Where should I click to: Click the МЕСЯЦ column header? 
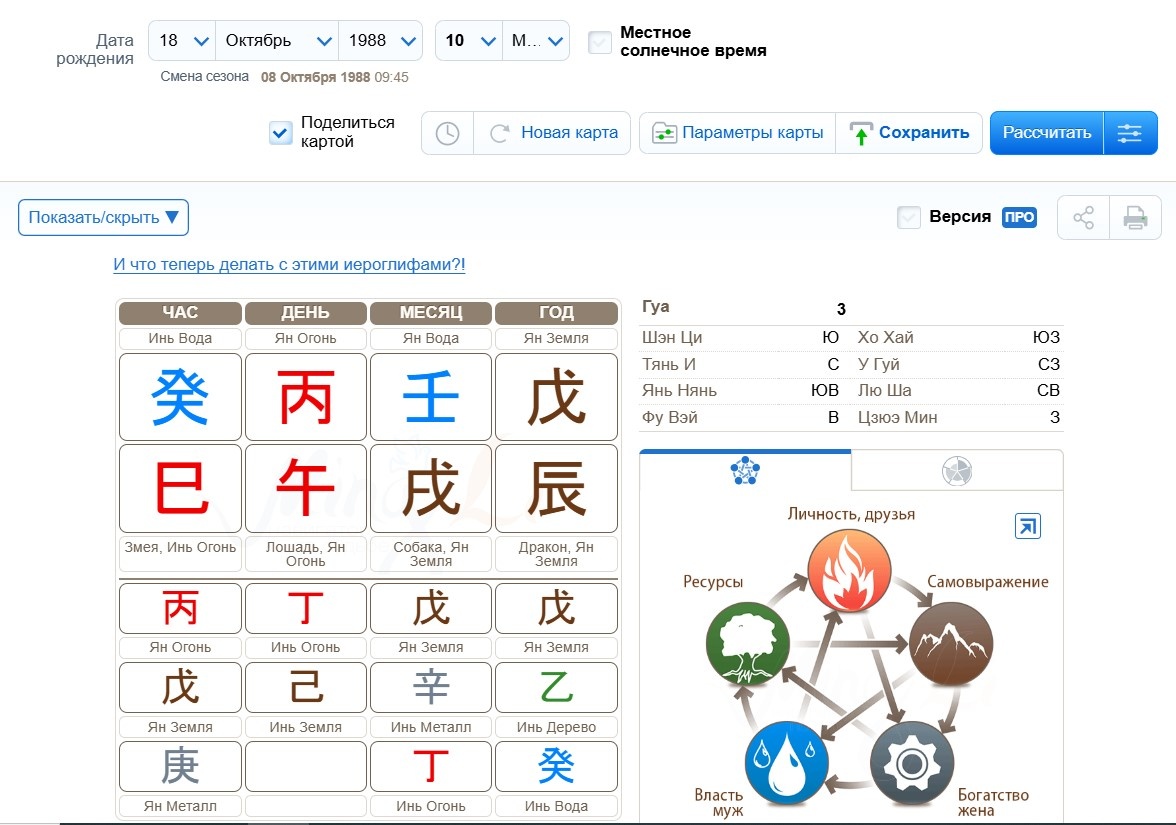click(x=430, y=313)
